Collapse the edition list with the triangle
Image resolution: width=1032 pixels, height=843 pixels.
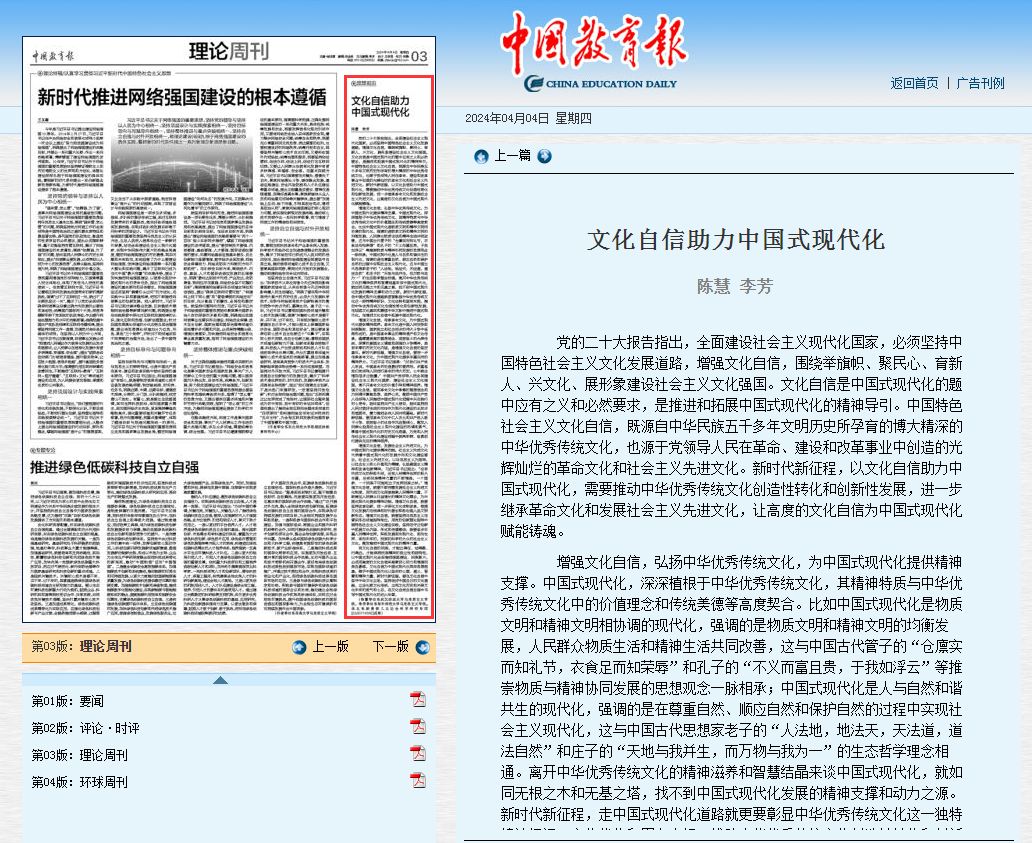pos(220,680)
